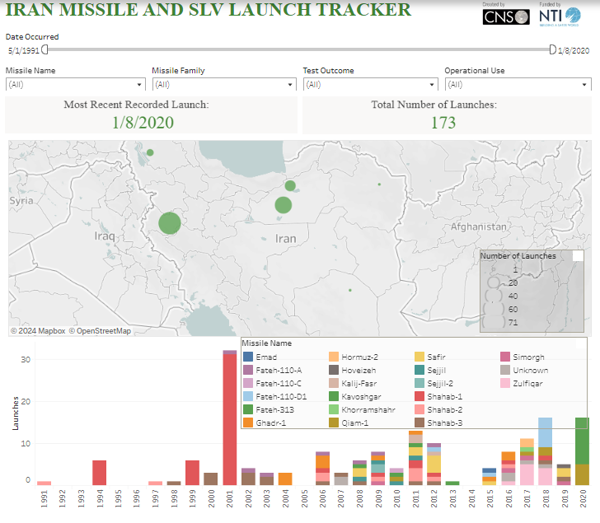Select the Fateh-313 green legend swatch
This screenshot has width=600, height=523.
pyautogui.click(x=248, y=409)
